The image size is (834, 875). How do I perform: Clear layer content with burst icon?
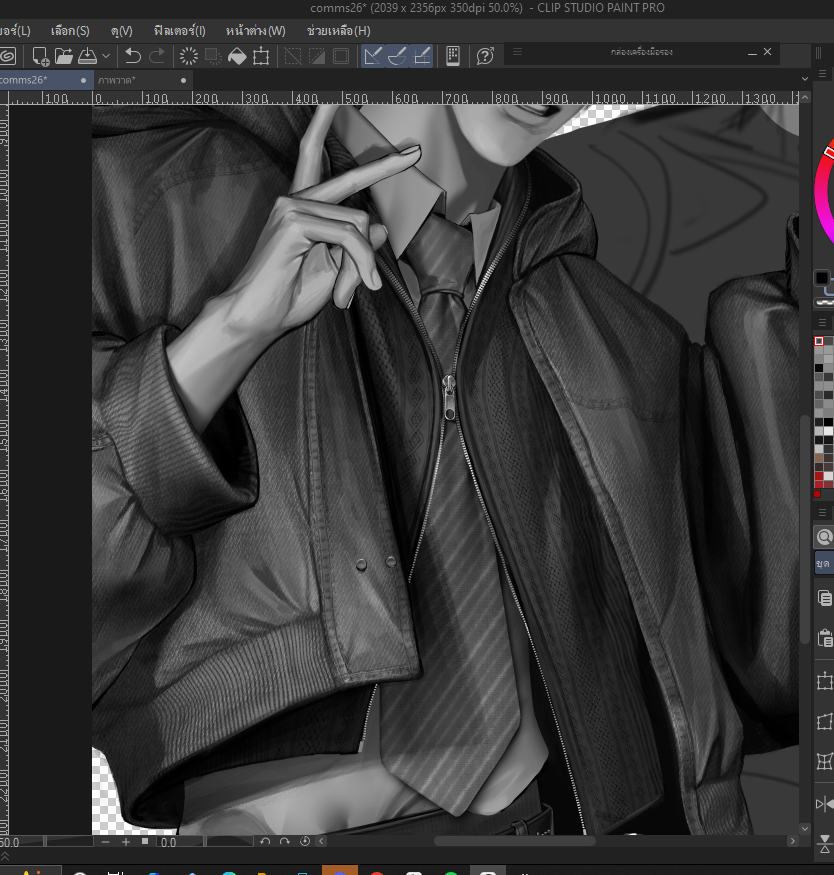pyautogui.click(x=189, y=56)
